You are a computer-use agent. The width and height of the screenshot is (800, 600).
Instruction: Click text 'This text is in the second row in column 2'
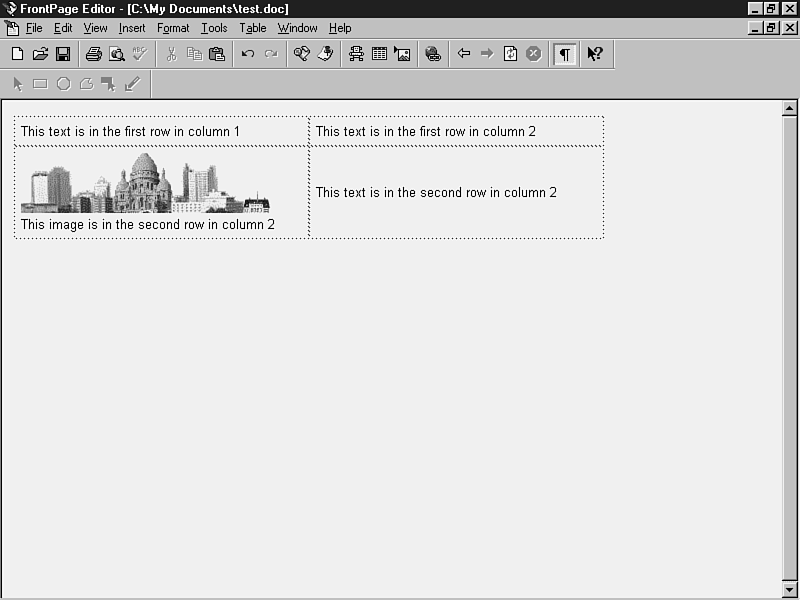tap(436, 192)
